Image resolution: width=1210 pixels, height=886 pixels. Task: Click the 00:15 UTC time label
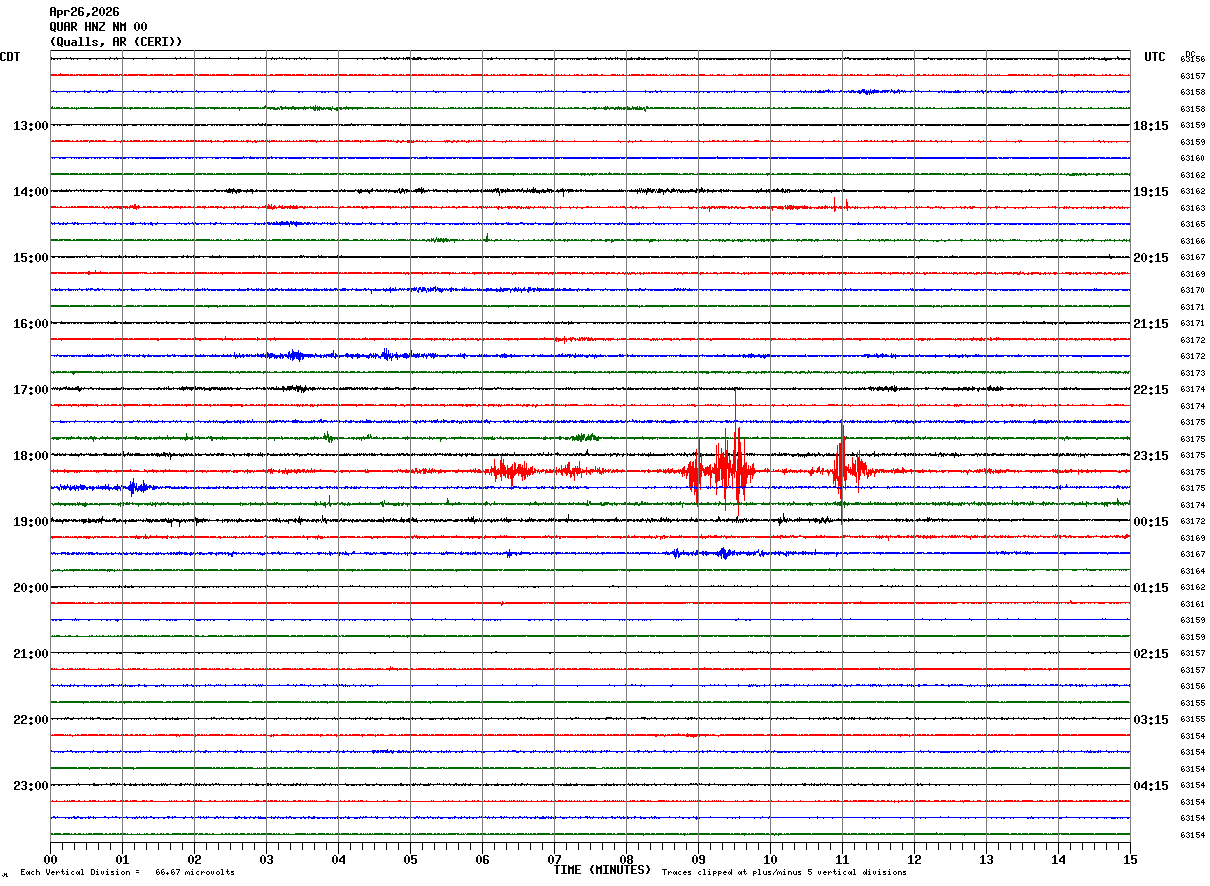1150,522
